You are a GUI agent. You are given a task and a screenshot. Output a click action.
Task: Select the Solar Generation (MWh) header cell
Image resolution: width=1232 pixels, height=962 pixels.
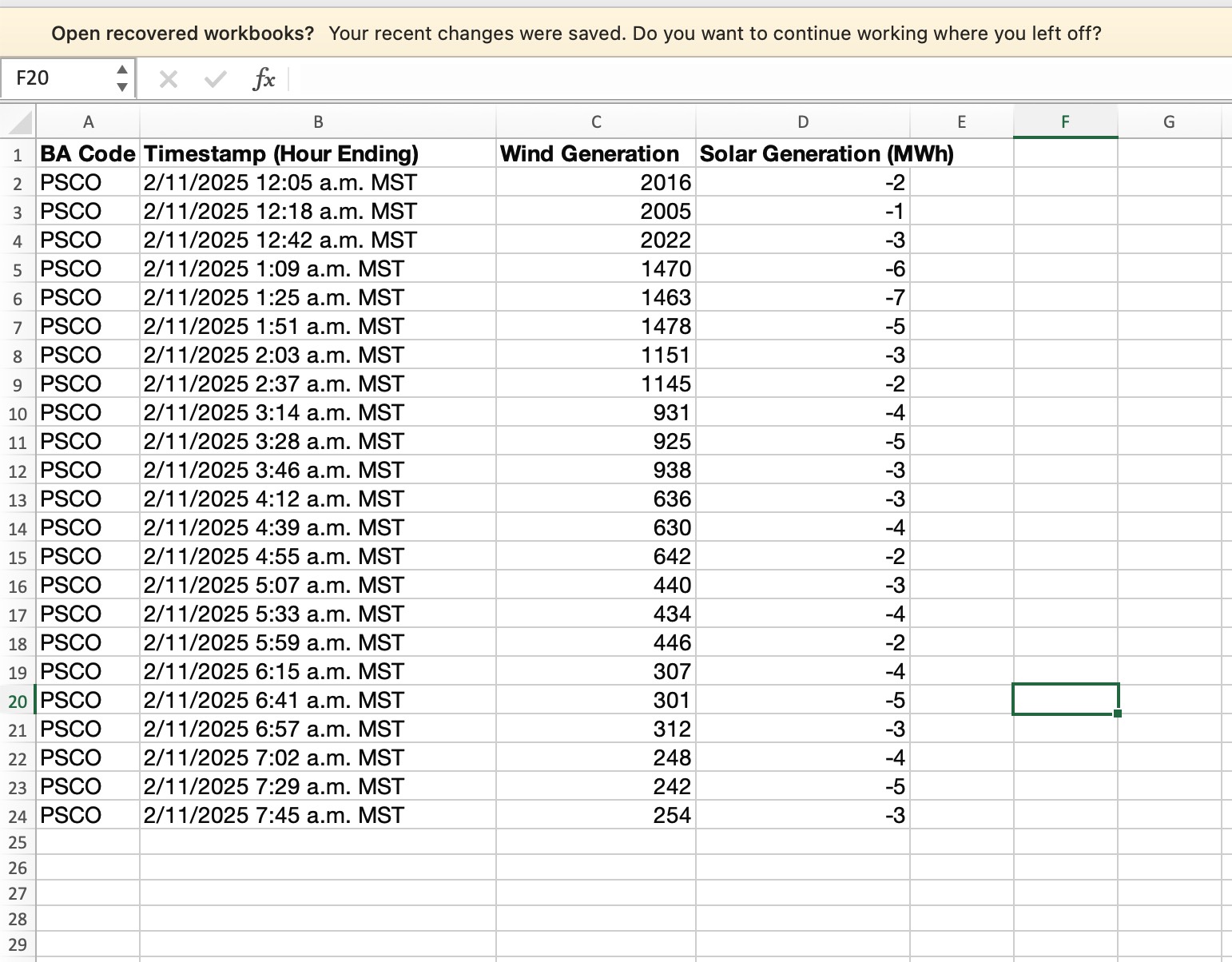tap(803, 153)
